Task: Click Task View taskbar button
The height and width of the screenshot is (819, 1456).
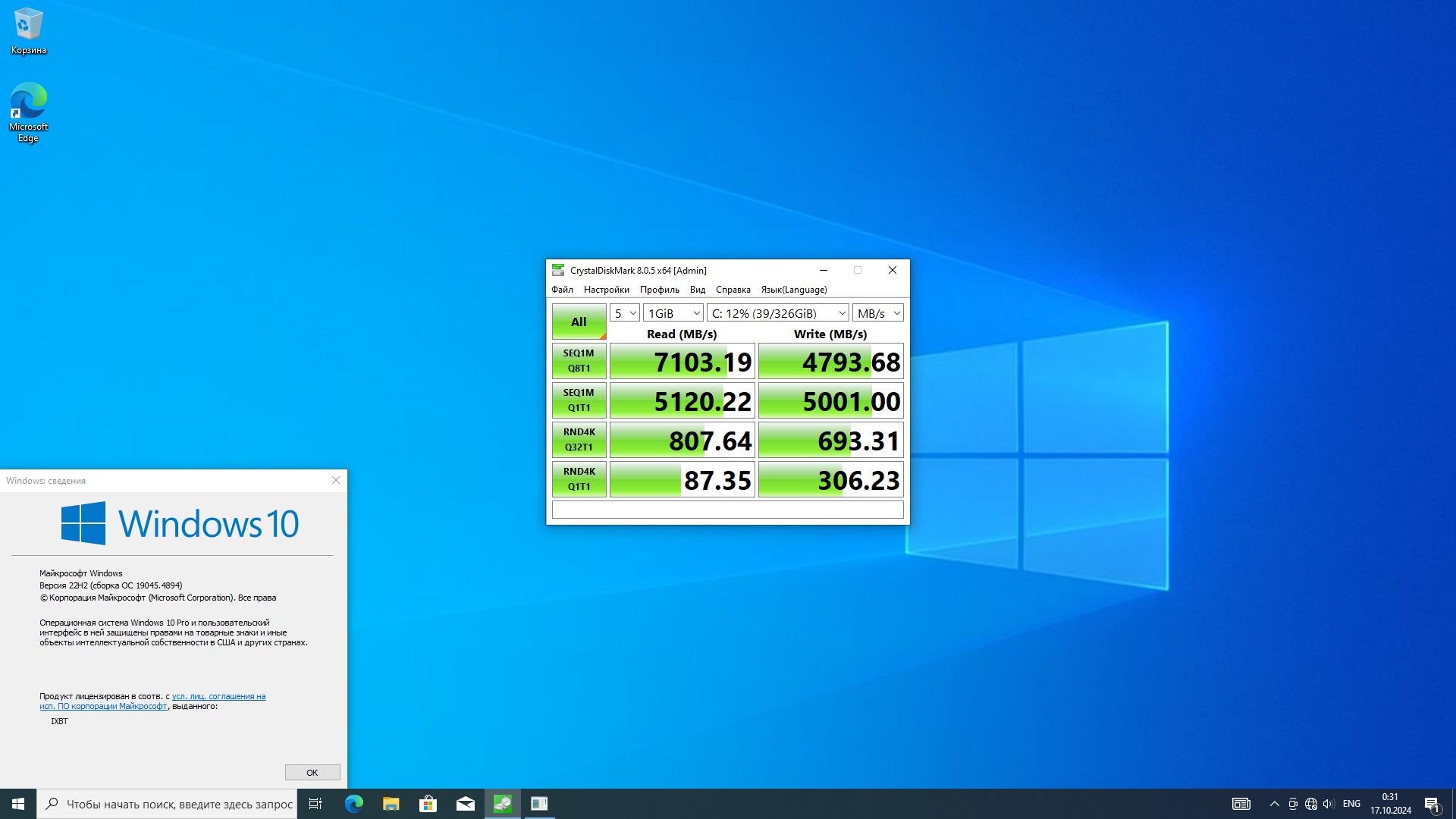Action: pyautogui.click(x=315, y=804)
